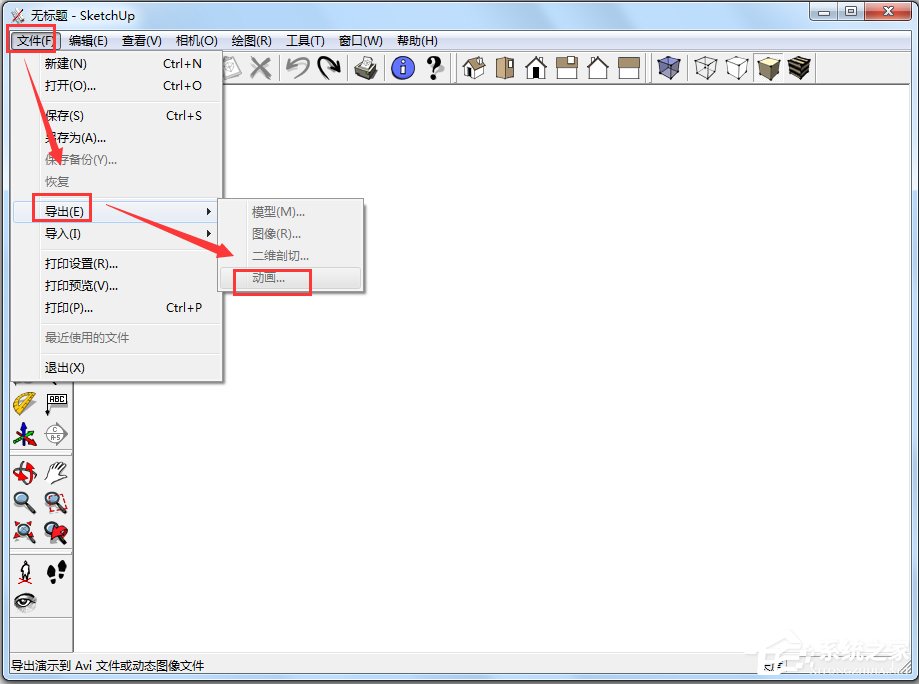Click the question mark Help icon
This screenshot has height=684, width=919.
point(434,68)
